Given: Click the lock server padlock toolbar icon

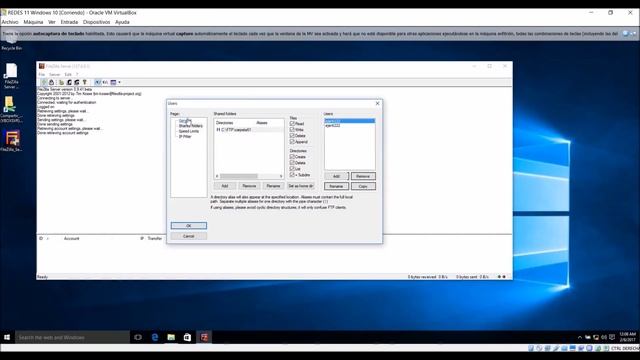Looking at the screenshot, I should (x=51, y=82).
